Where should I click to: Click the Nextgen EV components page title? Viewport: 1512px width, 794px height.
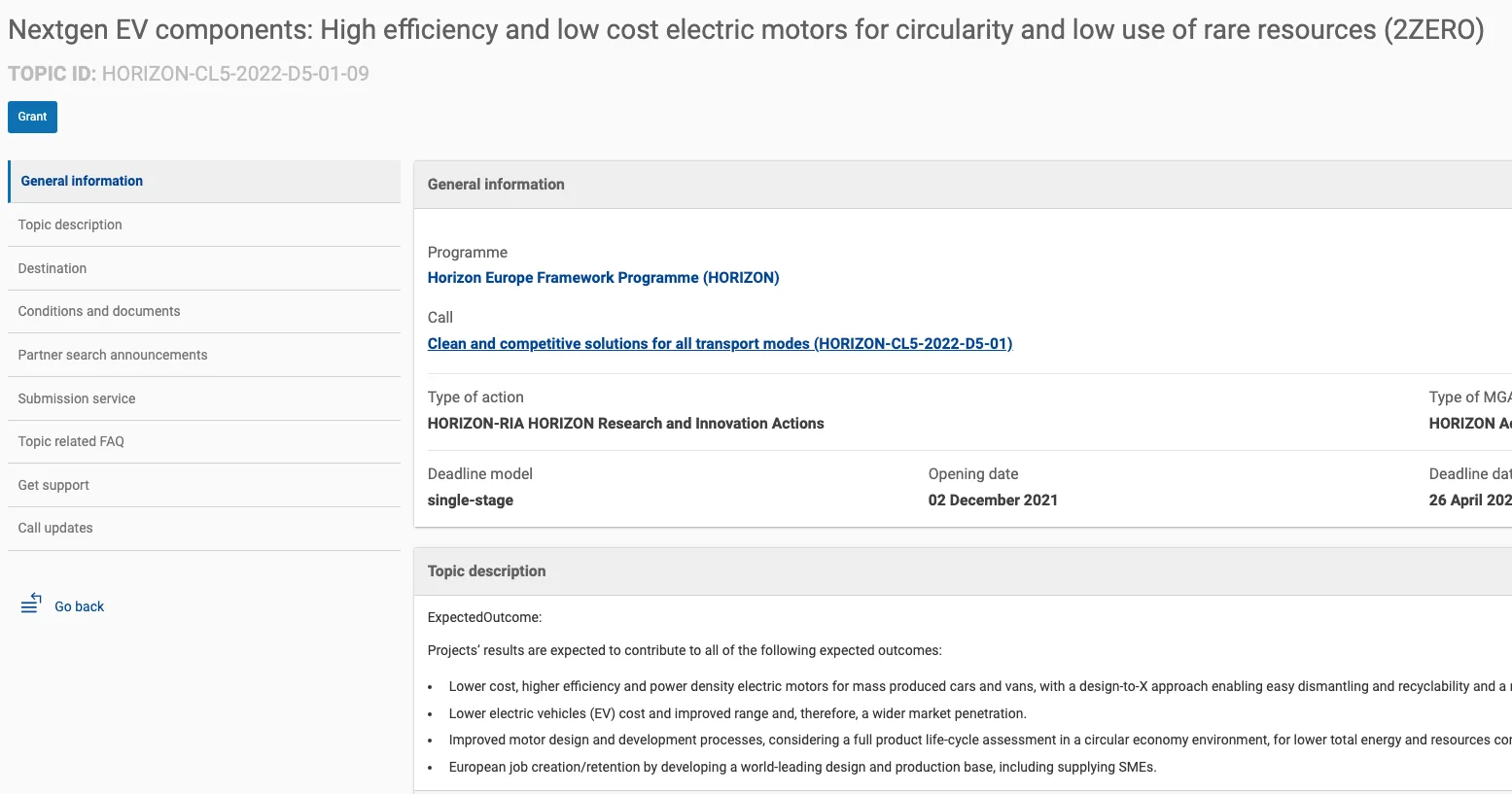tap(746, 30)
